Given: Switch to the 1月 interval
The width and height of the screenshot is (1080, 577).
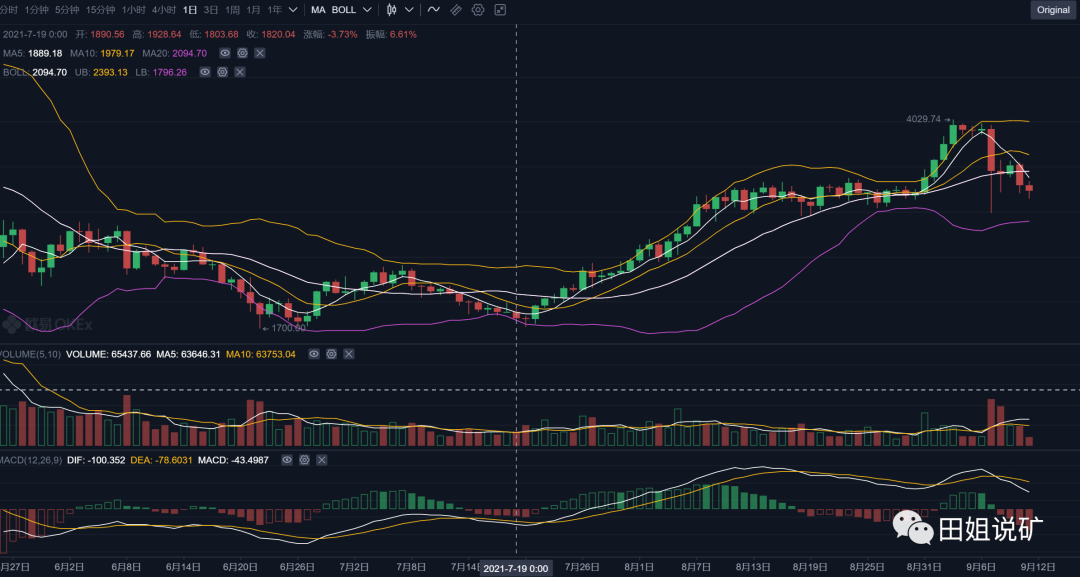Looking at the screenshot, I should tap(253, 10).
